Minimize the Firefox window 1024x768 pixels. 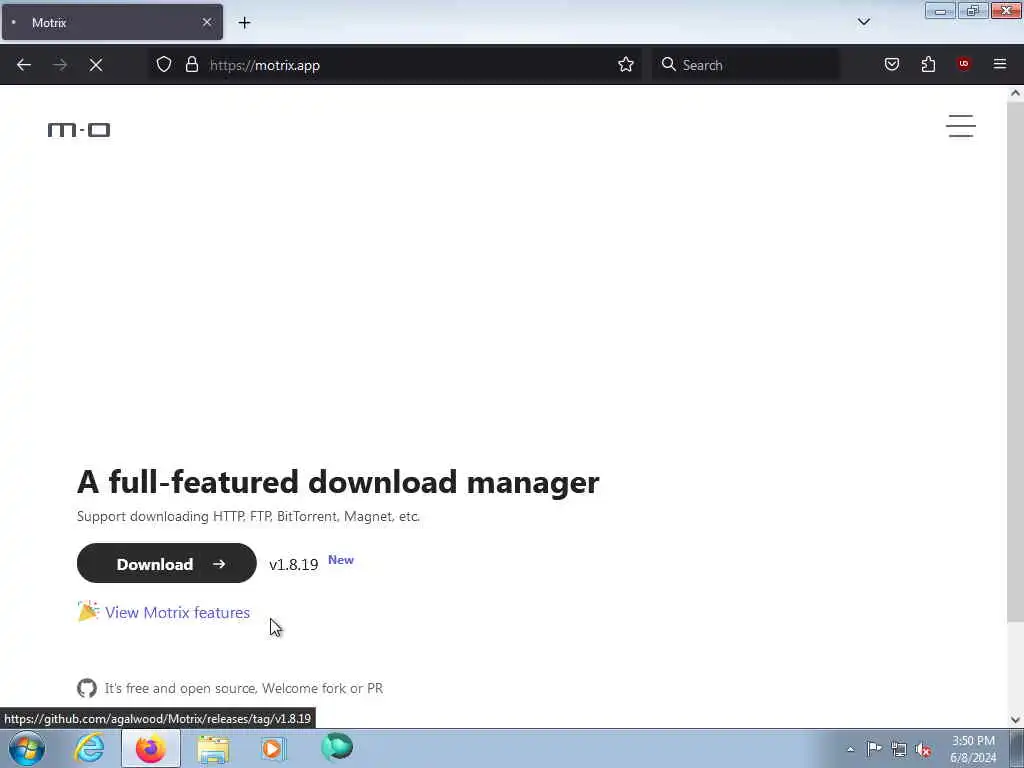[x=940, y=10]
